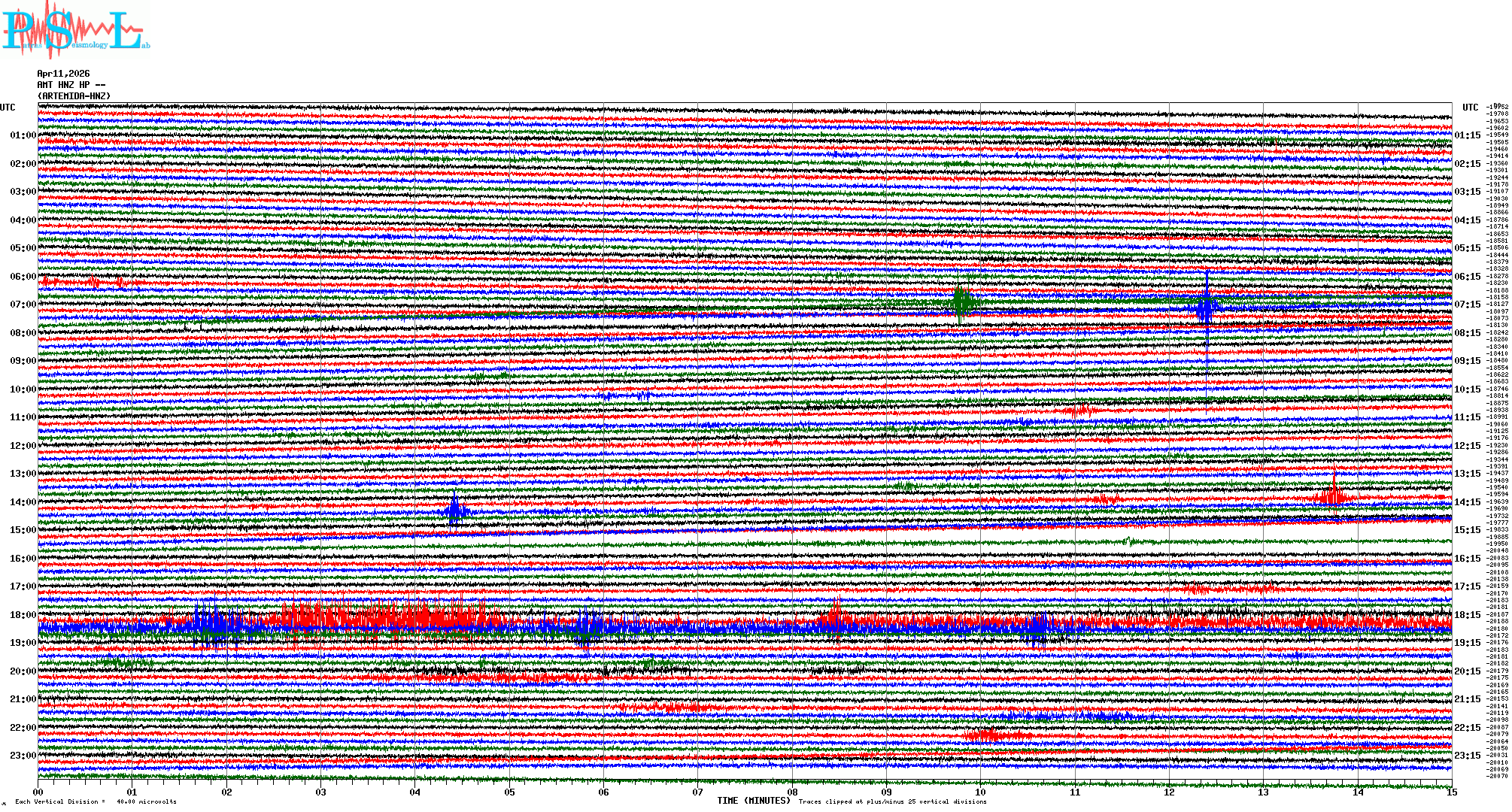
Task: Click the PSL seismology lab logo
Action: [x=75, y=30]
